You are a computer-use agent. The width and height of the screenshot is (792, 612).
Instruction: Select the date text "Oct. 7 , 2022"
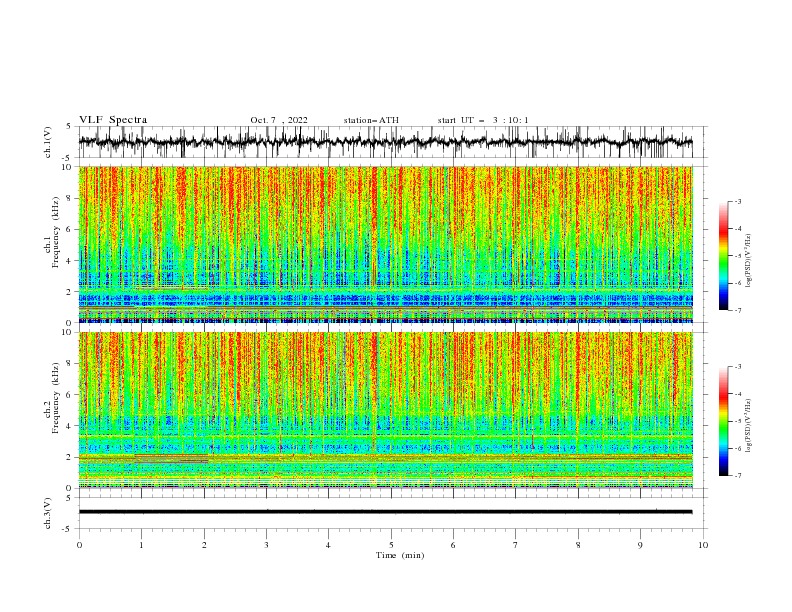coord(278,120)
